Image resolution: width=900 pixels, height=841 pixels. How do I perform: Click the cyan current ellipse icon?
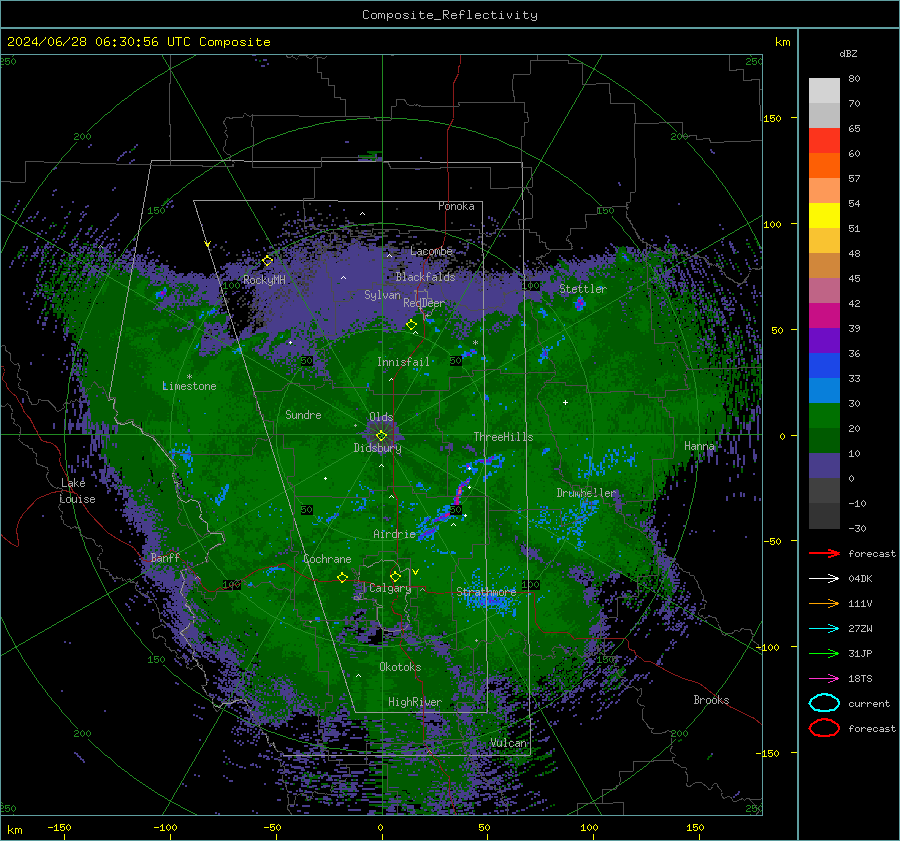[x=824, y=703]
